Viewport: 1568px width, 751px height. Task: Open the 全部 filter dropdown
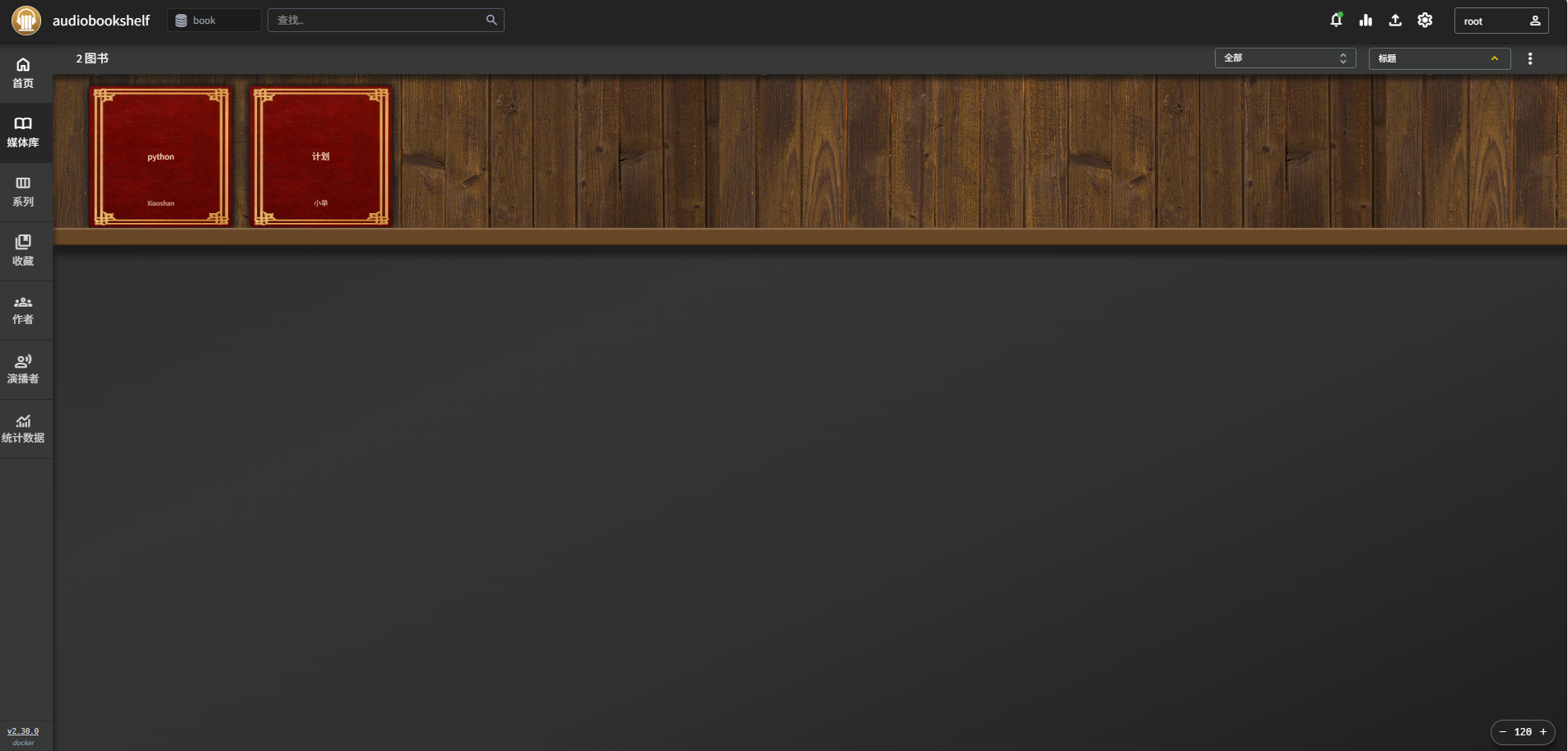pyautogui.click(x=1285, y=58)
